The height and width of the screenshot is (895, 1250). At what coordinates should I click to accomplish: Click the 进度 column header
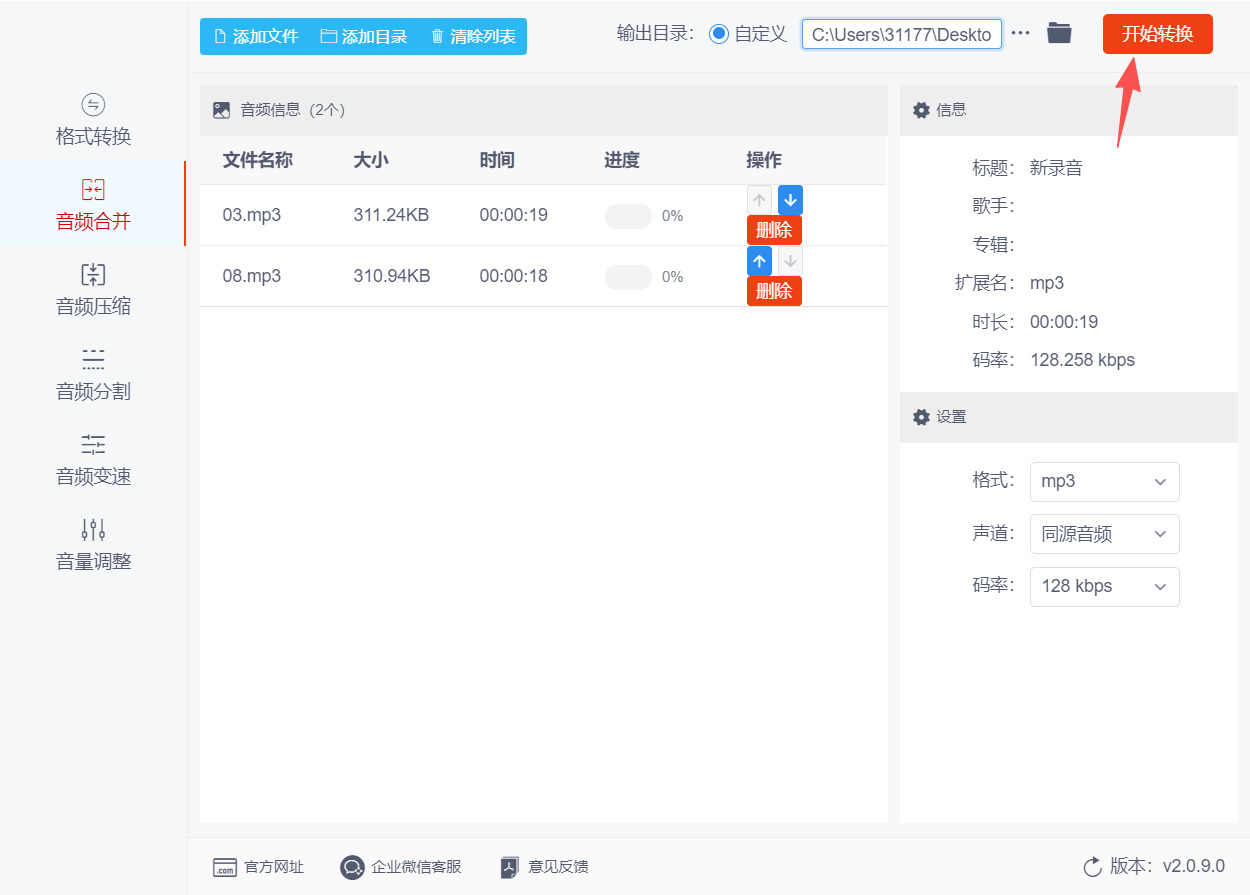click(x=622, y=160)
